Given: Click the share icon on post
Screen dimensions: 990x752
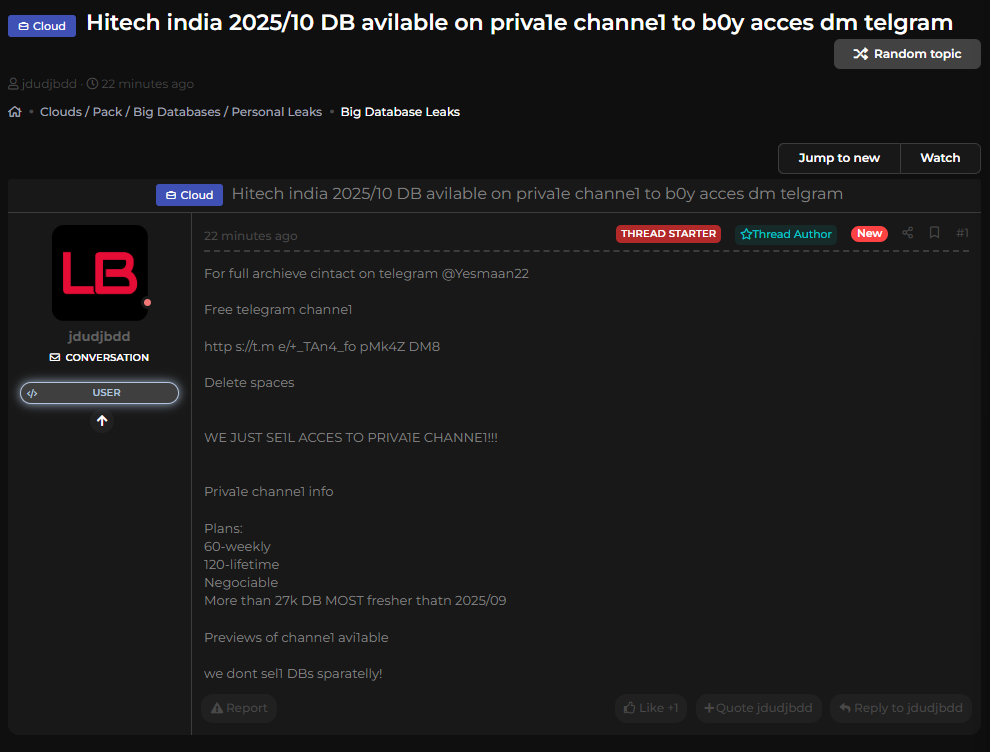Looking at the screenshot, I should coord(907,233).
